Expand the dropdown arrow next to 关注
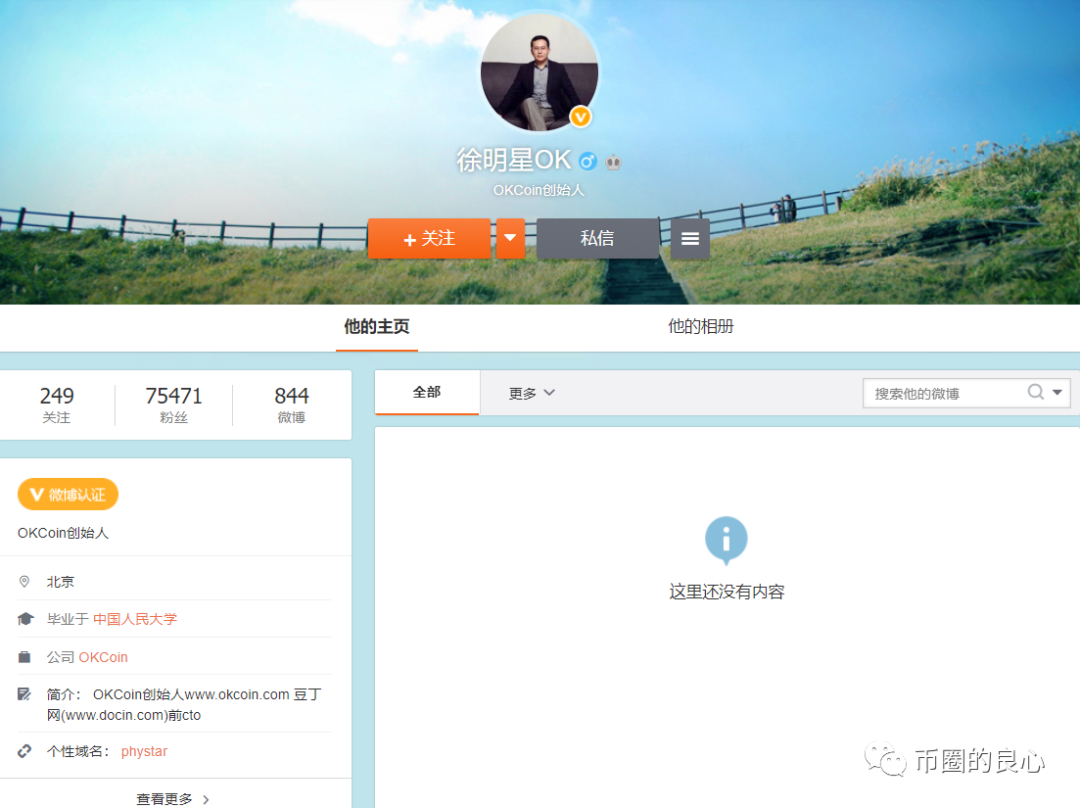The width and height of the screenshot is (1080, 808). pyautogui.click(x=511, y=238)
